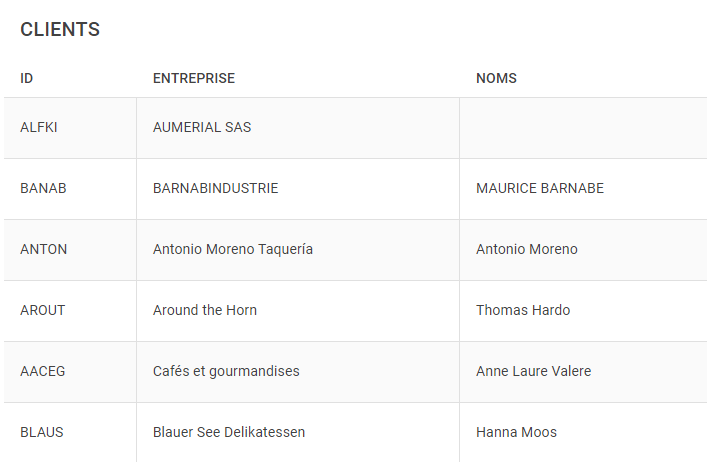Screen dimensions: 707x462
Task: Click the BARNABINDUSTRIE company cell
Action: point(215,189)
